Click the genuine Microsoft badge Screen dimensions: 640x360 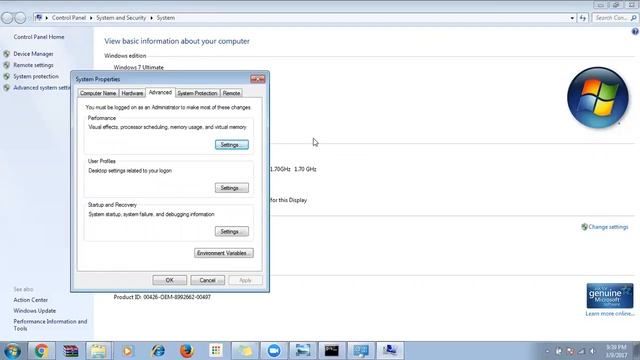pos(610,296)
